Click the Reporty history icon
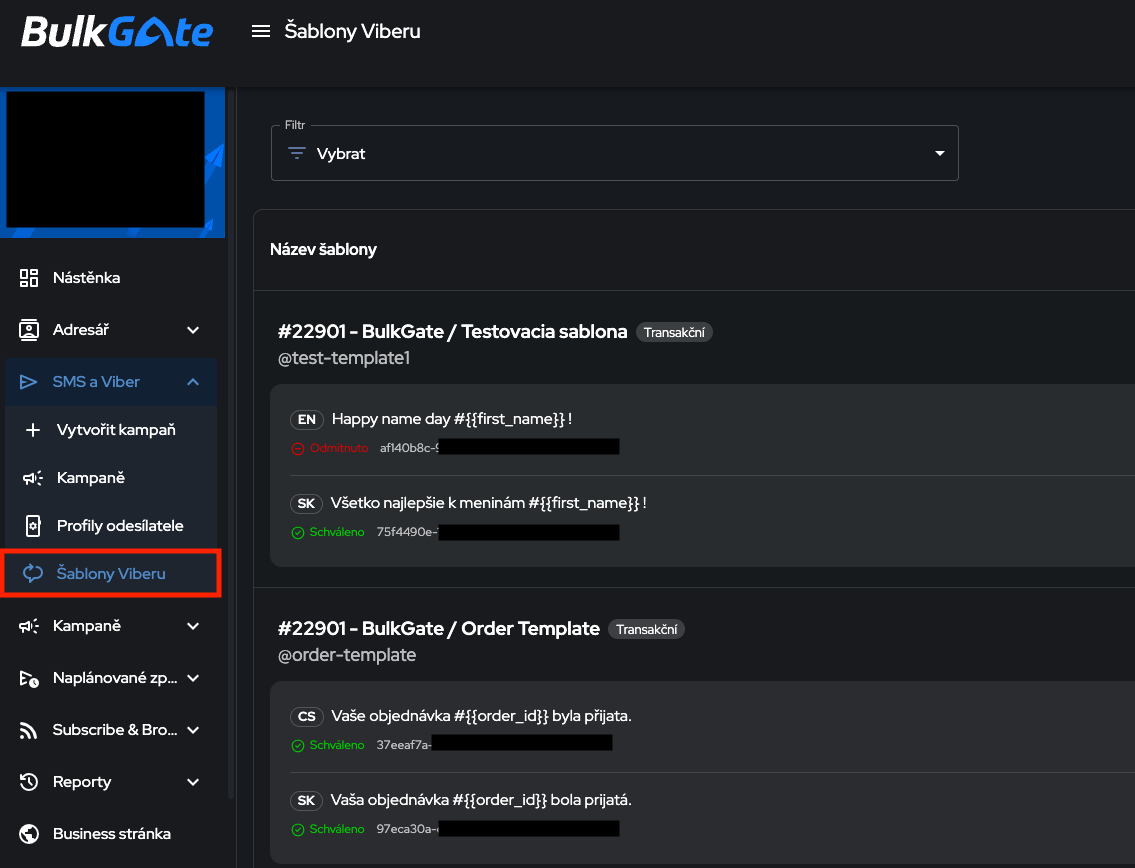Viewport: 1135px width, 868px height. coord(29,782)
